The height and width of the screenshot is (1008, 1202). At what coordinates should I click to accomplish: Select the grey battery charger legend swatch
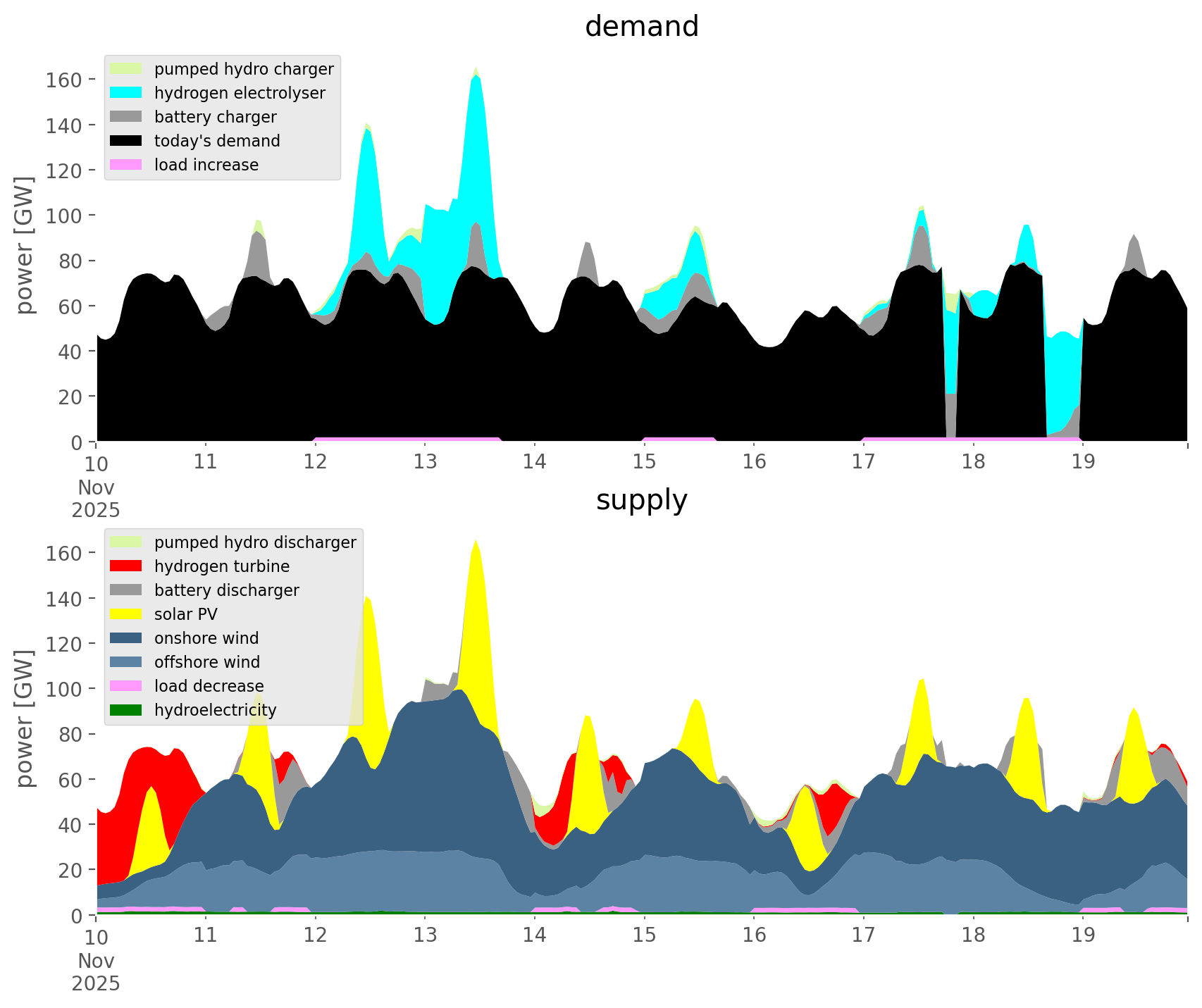[126, 117]
